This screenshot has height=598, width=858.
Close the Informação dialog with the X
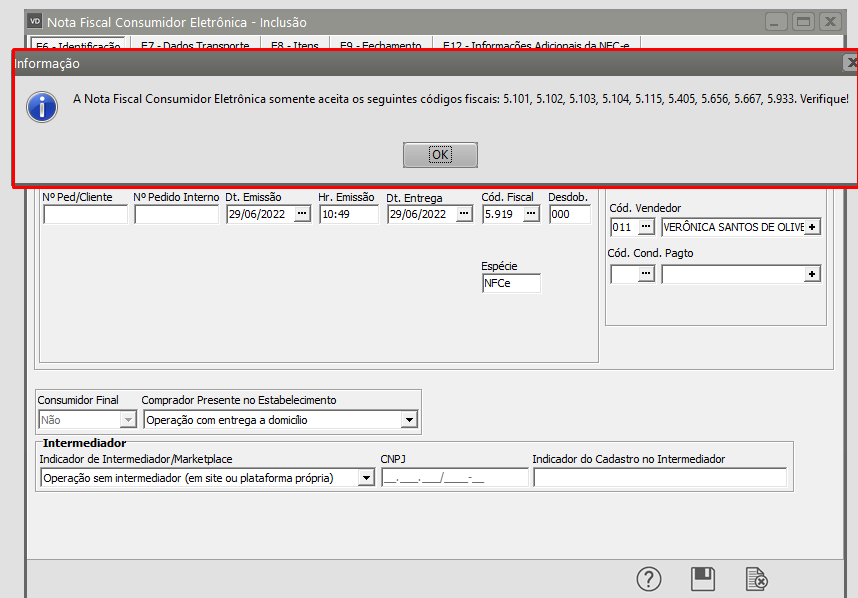[851, 63]
